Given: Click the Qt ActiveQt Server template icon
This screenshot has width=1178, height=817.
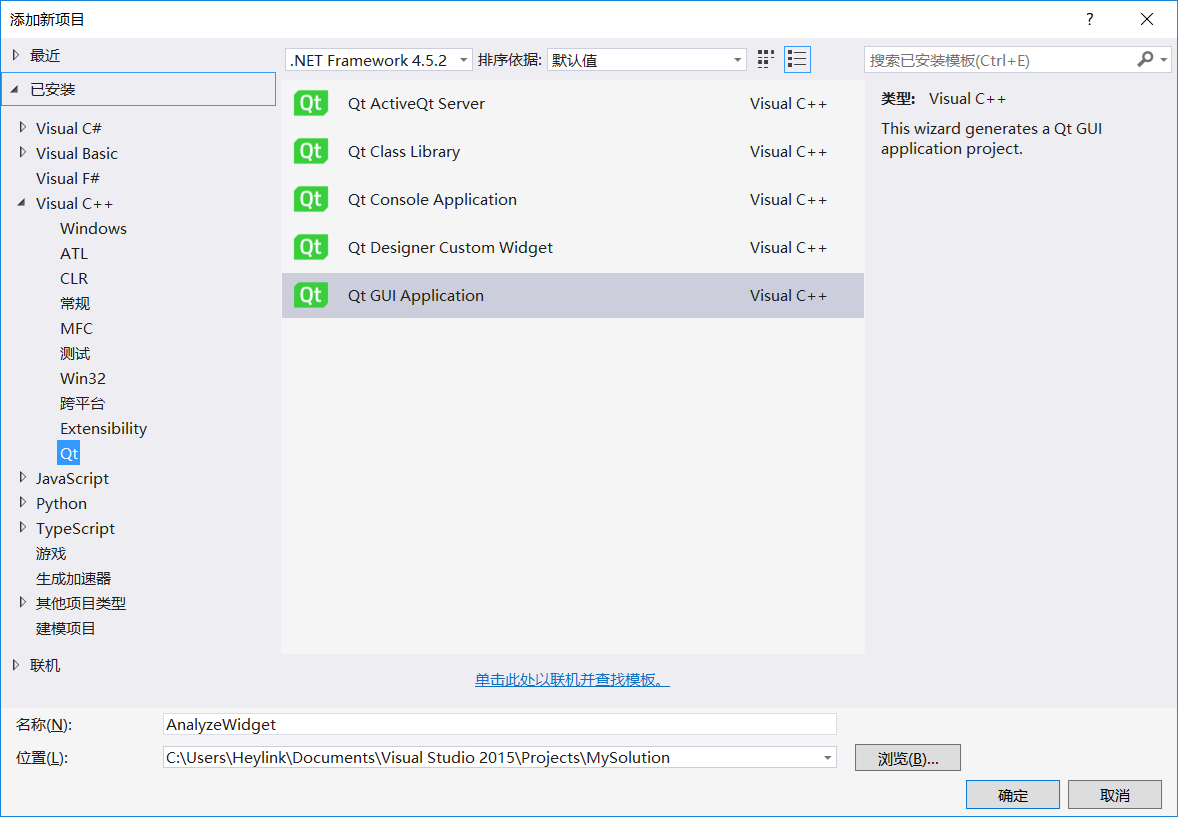Looking at the screenshot, I should (x=311, y=103).
